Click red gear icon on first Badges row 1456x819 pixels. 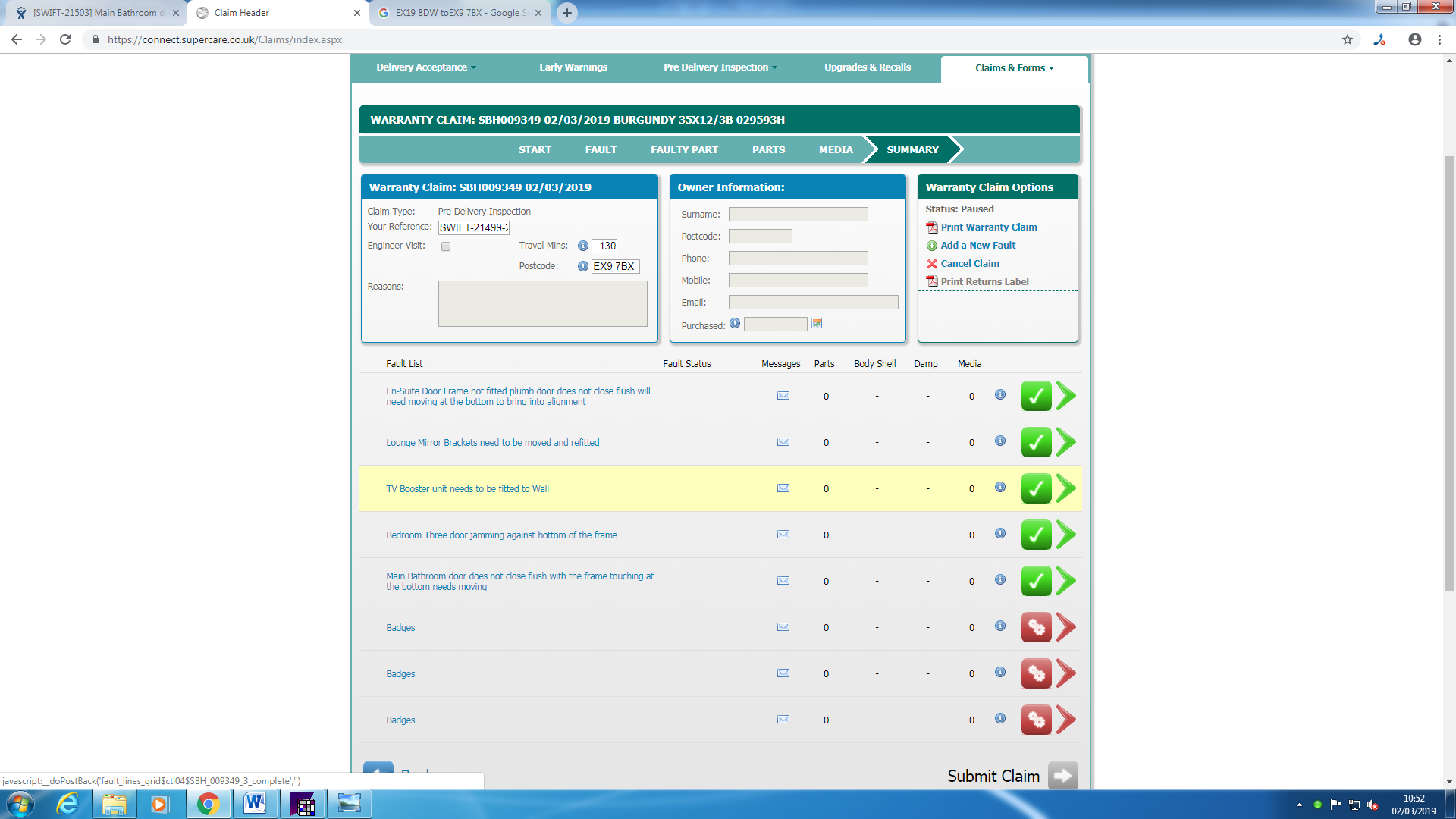click(1035, 627)
